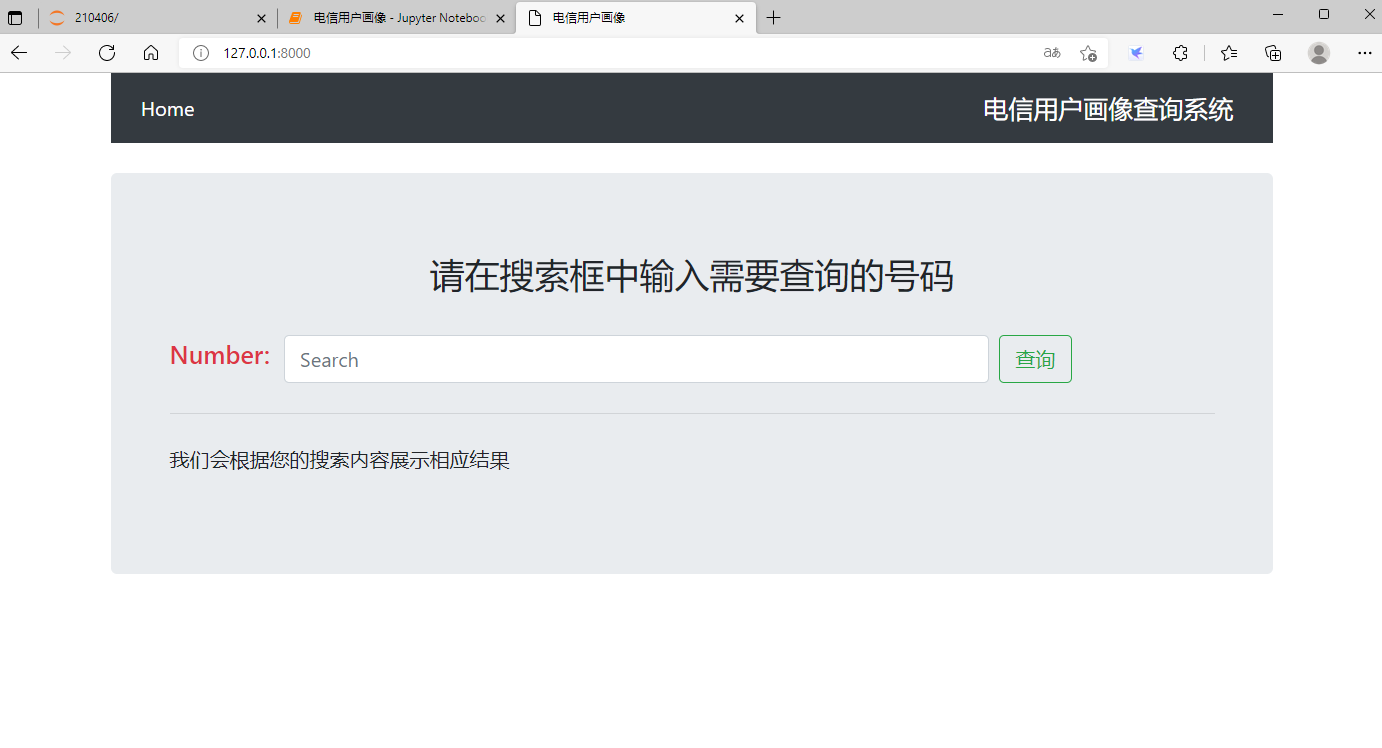Click text 我们会根据您的搜索内容展示相应结果

(x=340, y=461)
